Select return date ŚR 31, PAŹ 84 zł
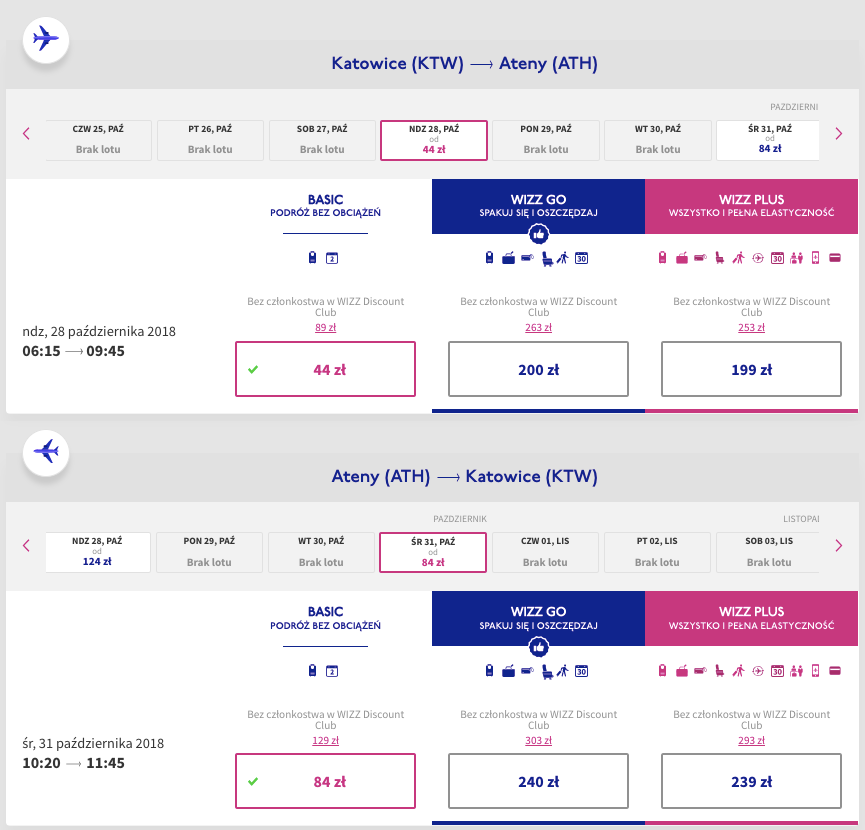The height and width of the screenshot is (830, 865). point(432,552)
